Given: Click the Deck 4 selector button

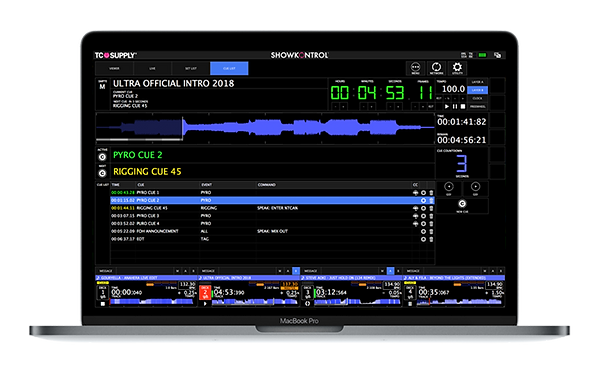Looking at the screenshot, I should pyautogui.click(x=410, y=292).
